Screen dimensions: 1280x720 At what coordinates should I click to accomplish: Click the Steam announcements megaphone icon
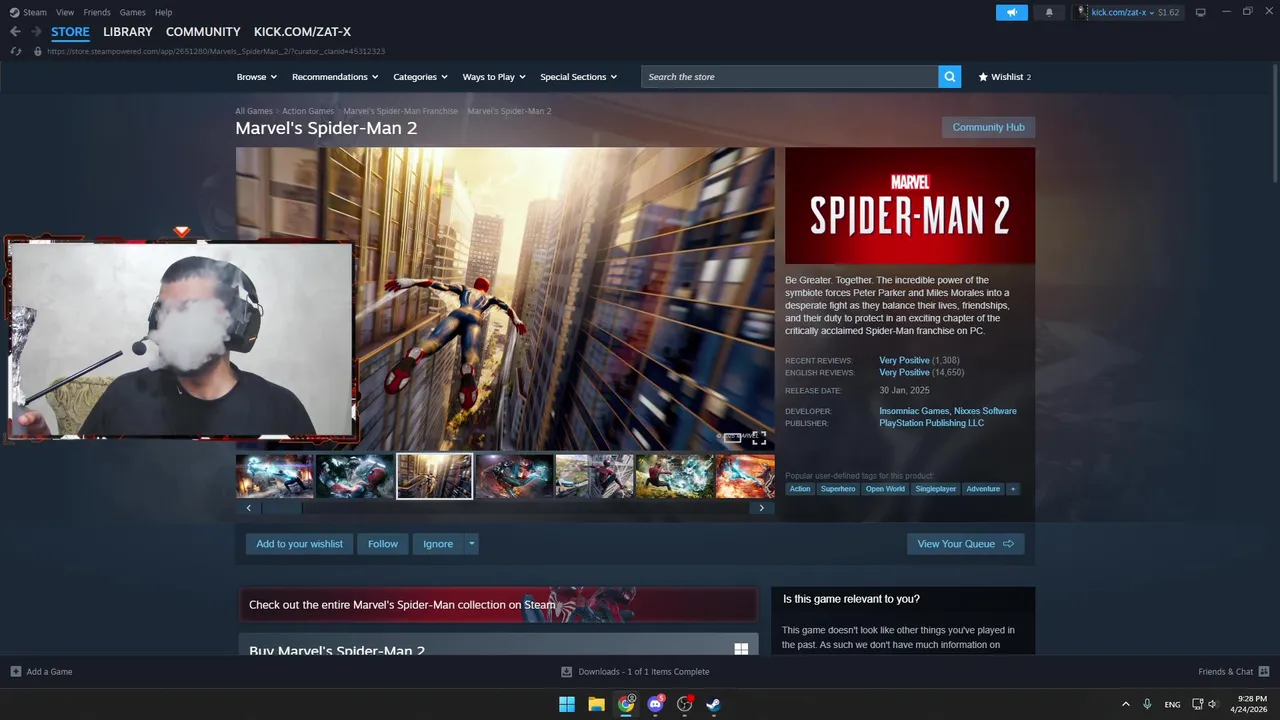[x=1012, y=12]
